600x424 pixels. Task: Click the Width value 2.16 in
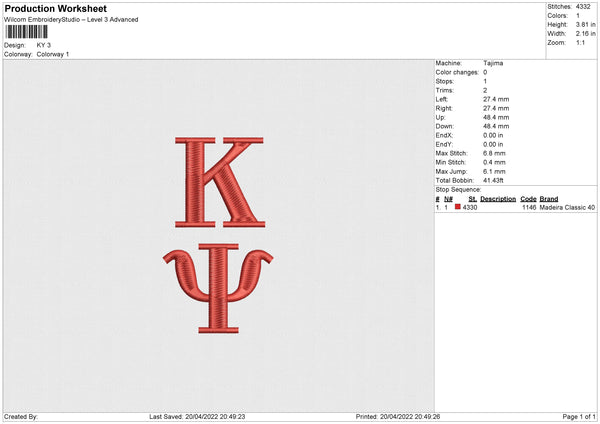tap(585, 34)
